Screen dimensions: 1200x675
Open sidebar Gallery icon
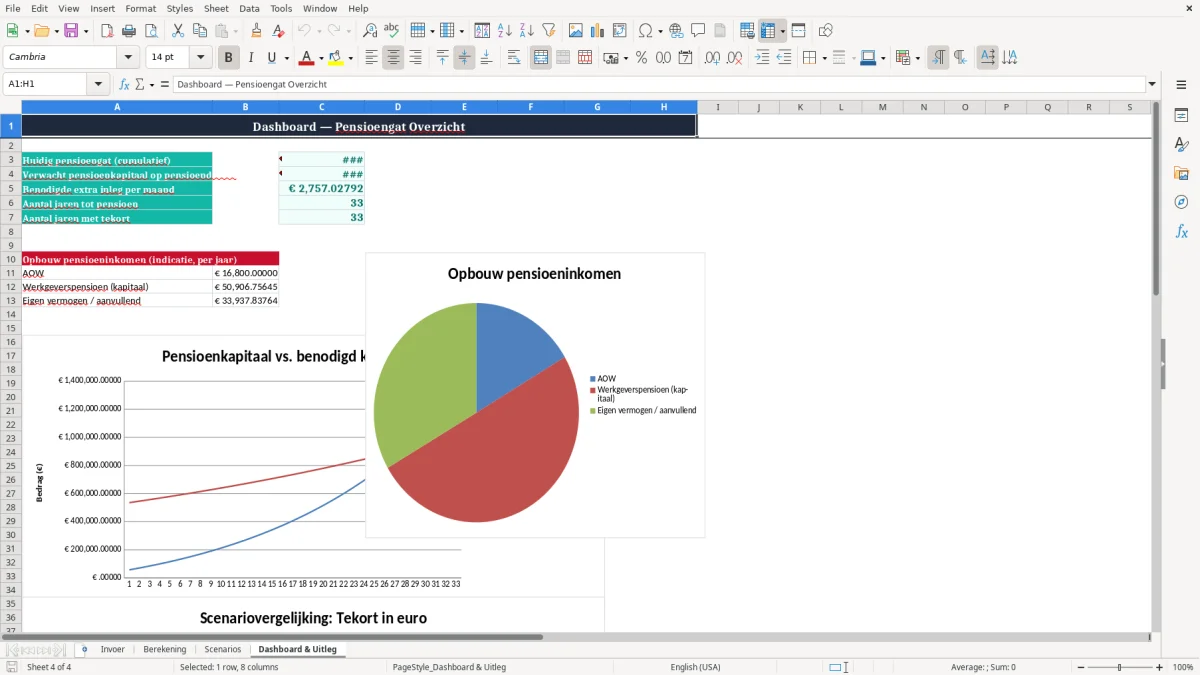(1181, 173)
